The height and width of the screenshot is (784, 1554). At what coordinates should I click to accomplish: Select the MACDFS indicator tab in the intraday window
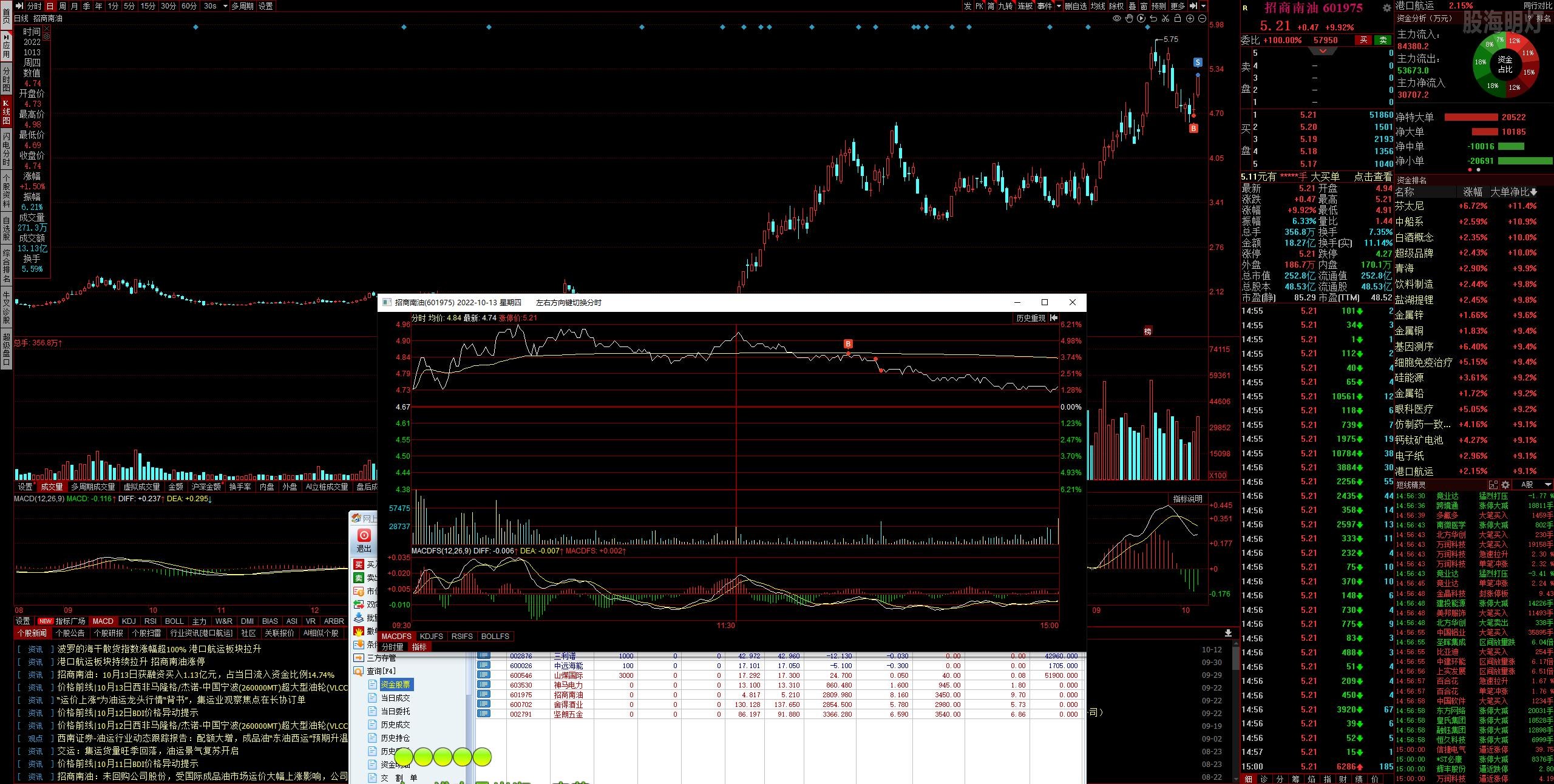(396, 636)
